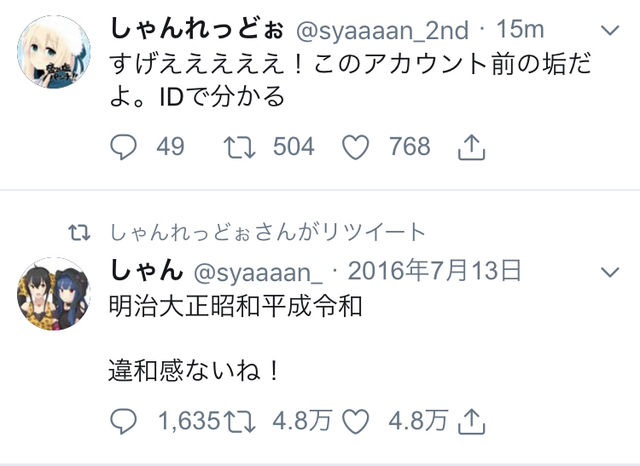Open options chevron on first tweet
The width and height of the screenshot is (640, 466).
pos(611,30)
